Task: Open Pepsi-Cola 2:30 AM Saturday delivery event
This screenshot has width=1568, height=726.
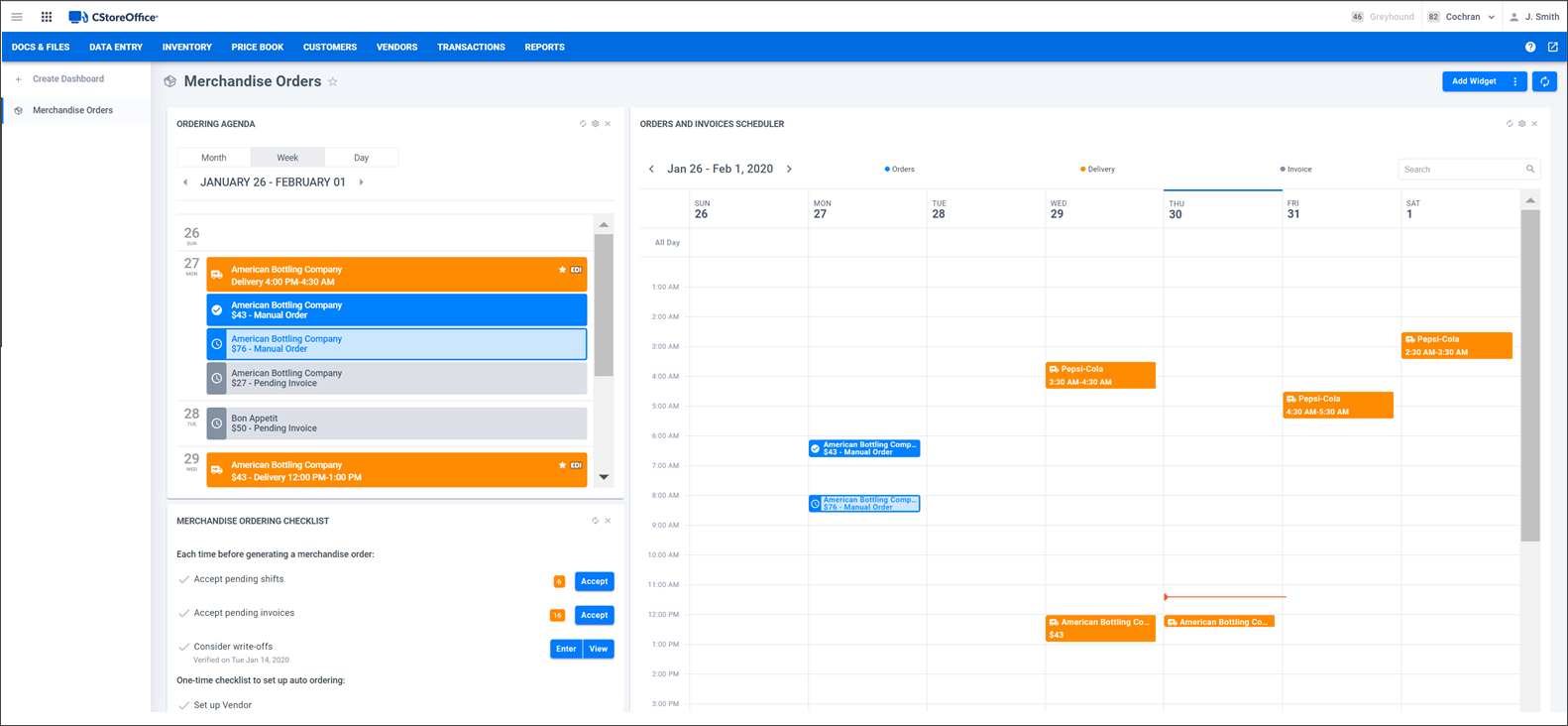Action: 1456,345
